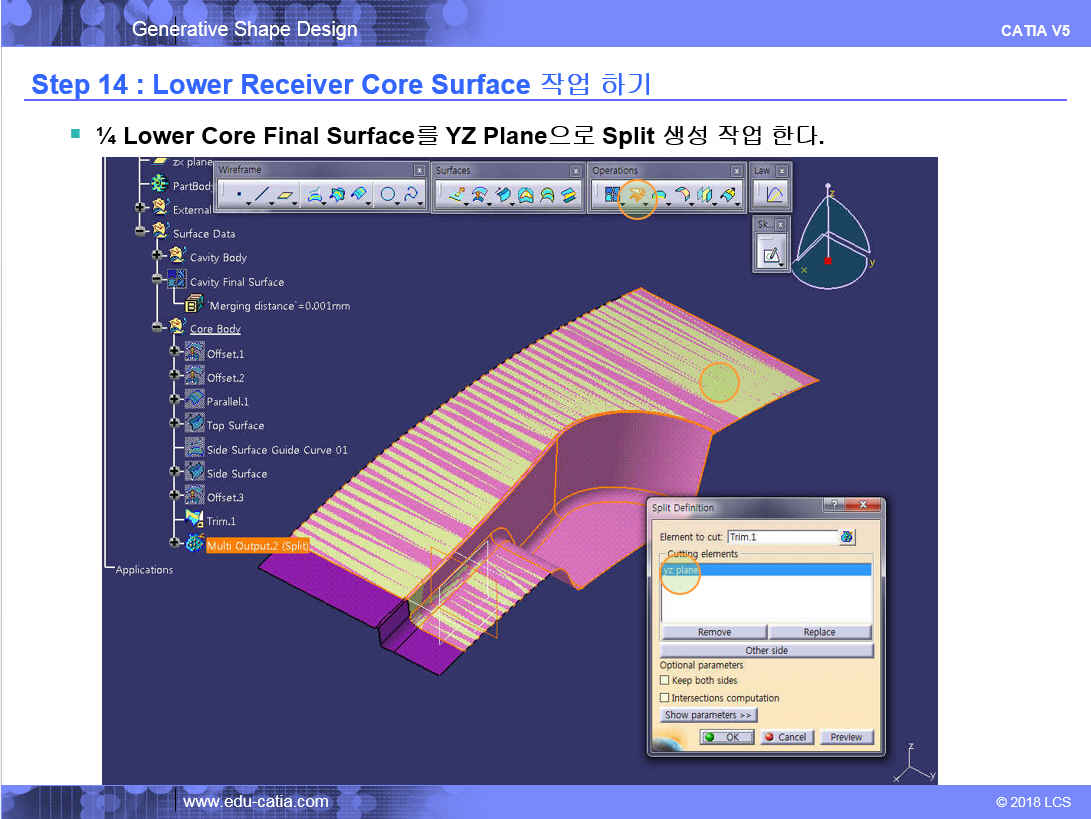This screenshot has height=819, width=1091.
Task: Click the Law toolbar curve icon
Action: pyautogui.click(x=774, y=195)
